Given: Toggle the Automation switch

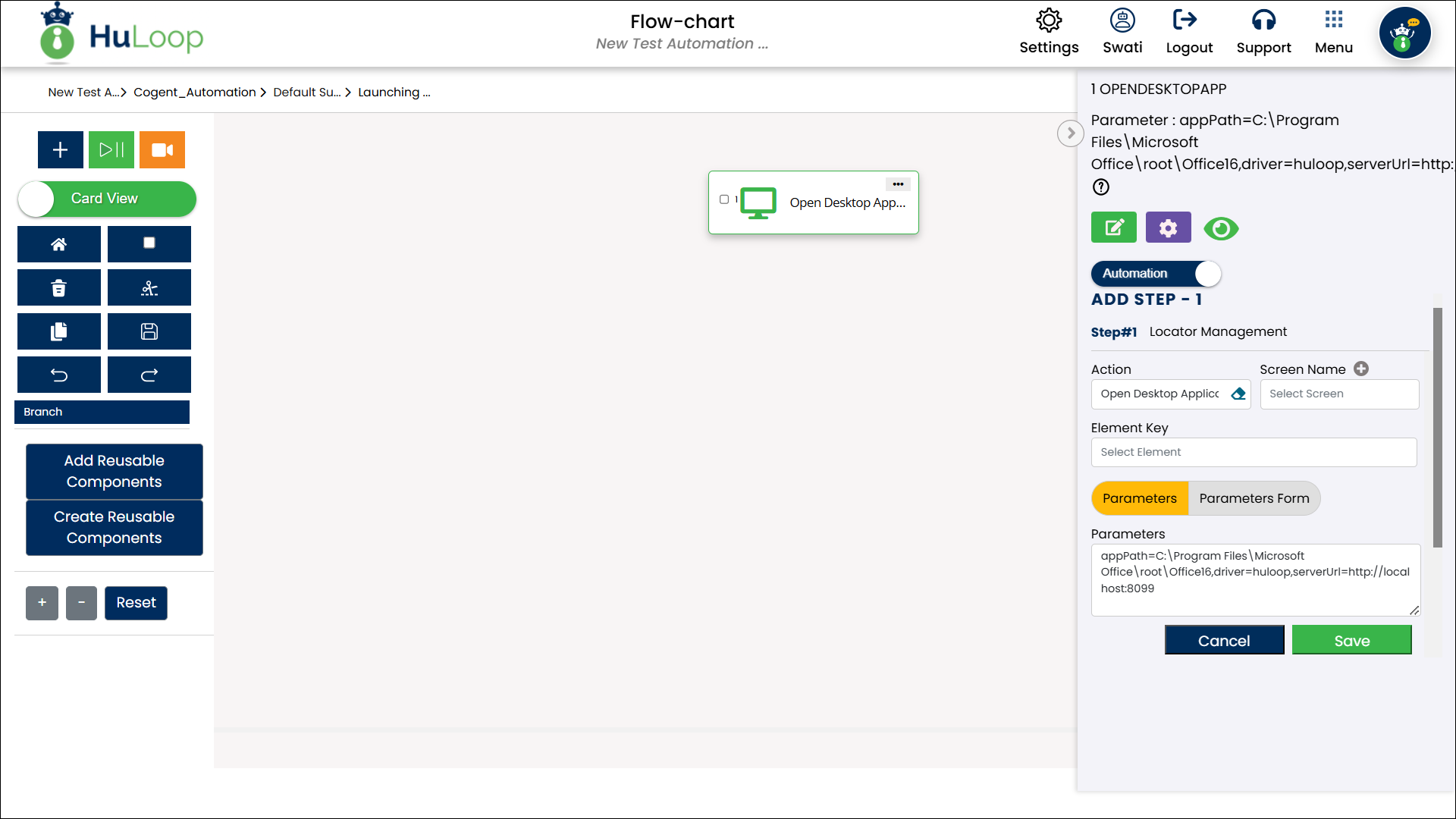Looking at the screenshot, I should click(1155, 274).
